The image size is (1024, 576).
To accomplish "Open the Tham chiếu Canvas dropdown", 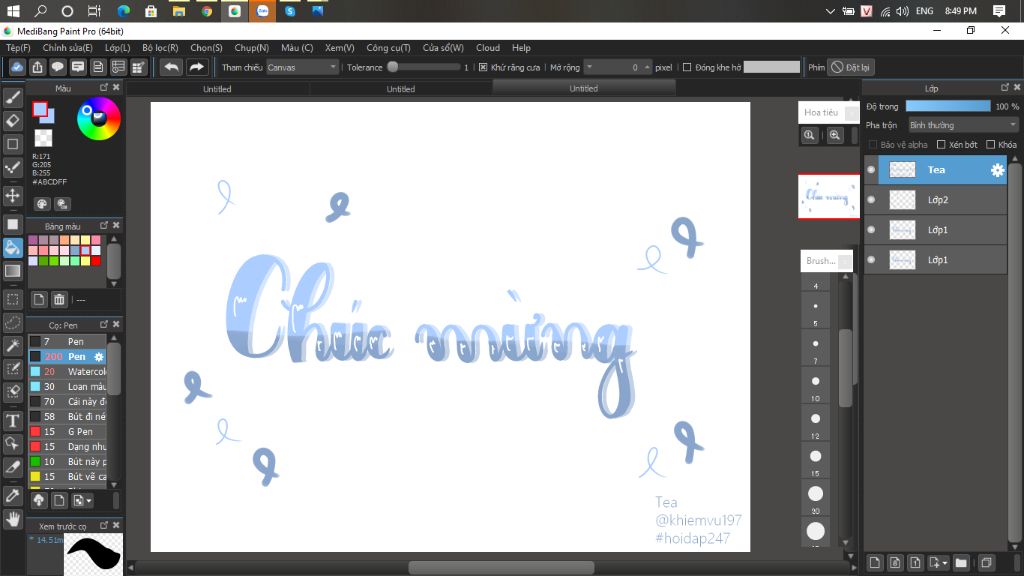I will (x=302, y=67).
